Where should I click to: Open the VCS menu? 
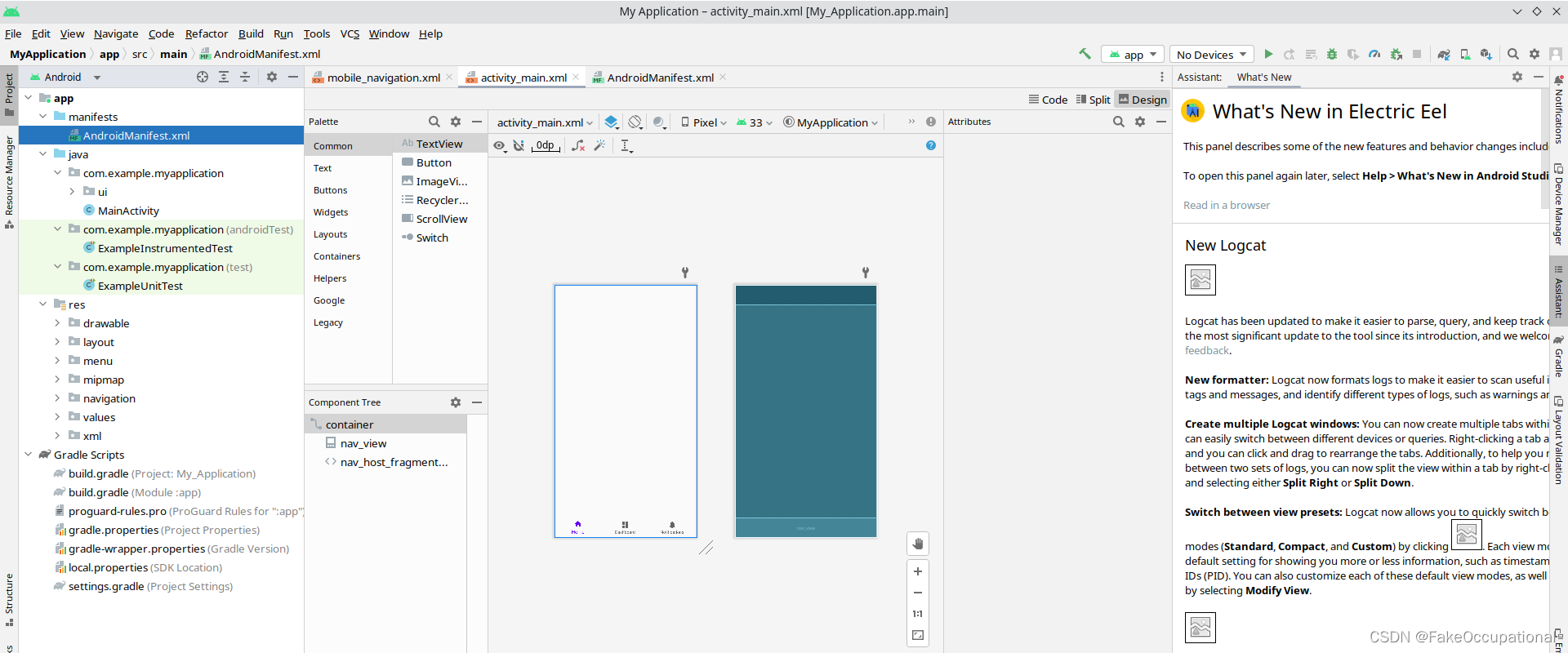[x=350, y=33]
